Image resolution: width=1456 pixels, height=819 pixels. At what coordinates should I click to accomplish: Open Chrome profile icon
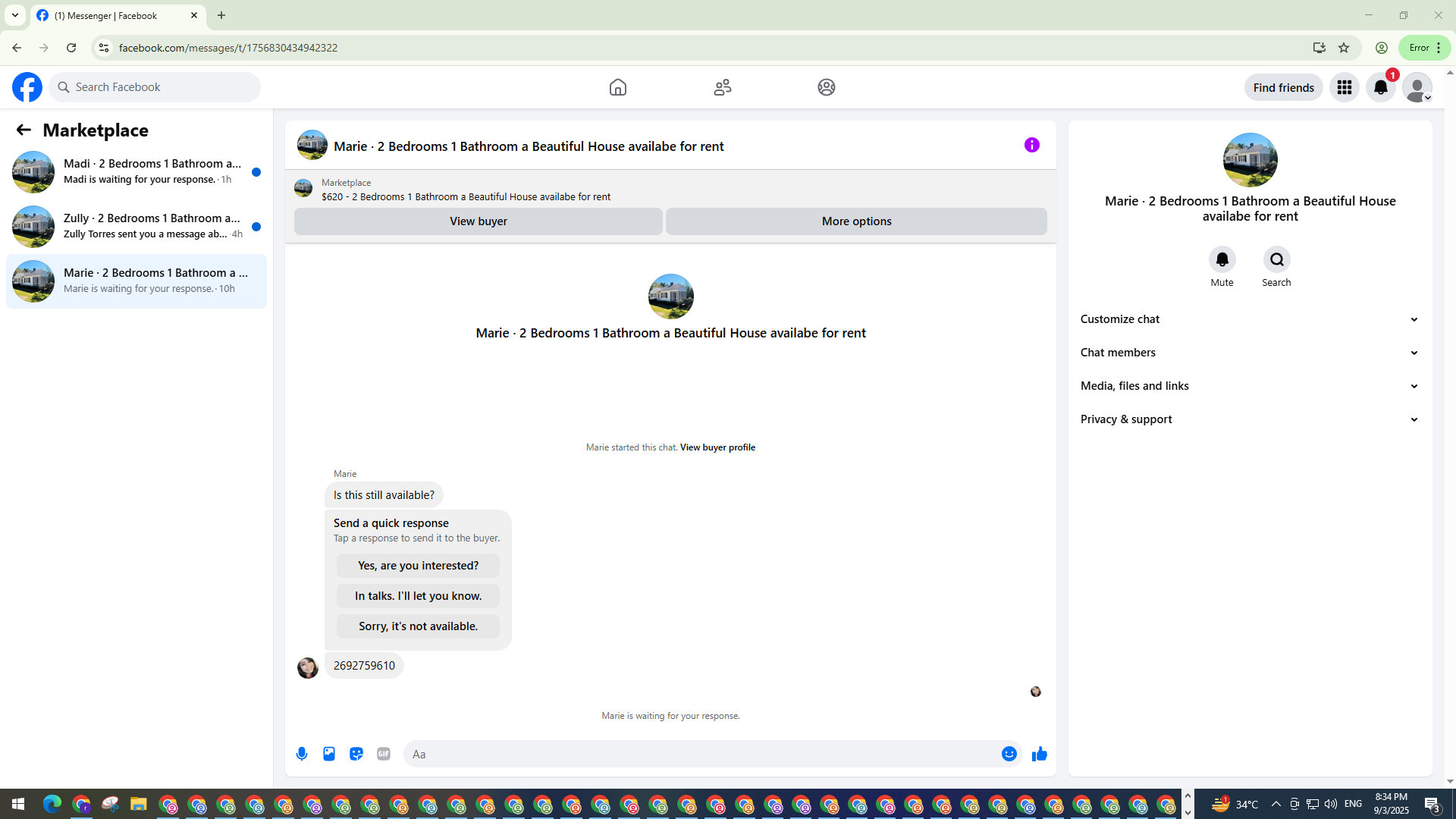click(1382, 48)
